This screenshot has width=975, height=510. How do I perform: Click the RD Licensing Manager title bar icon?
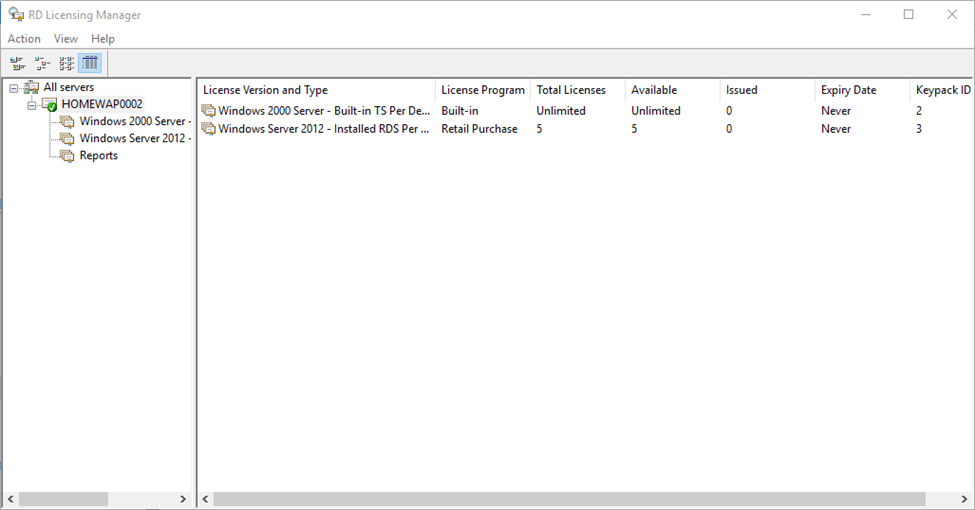16,14
